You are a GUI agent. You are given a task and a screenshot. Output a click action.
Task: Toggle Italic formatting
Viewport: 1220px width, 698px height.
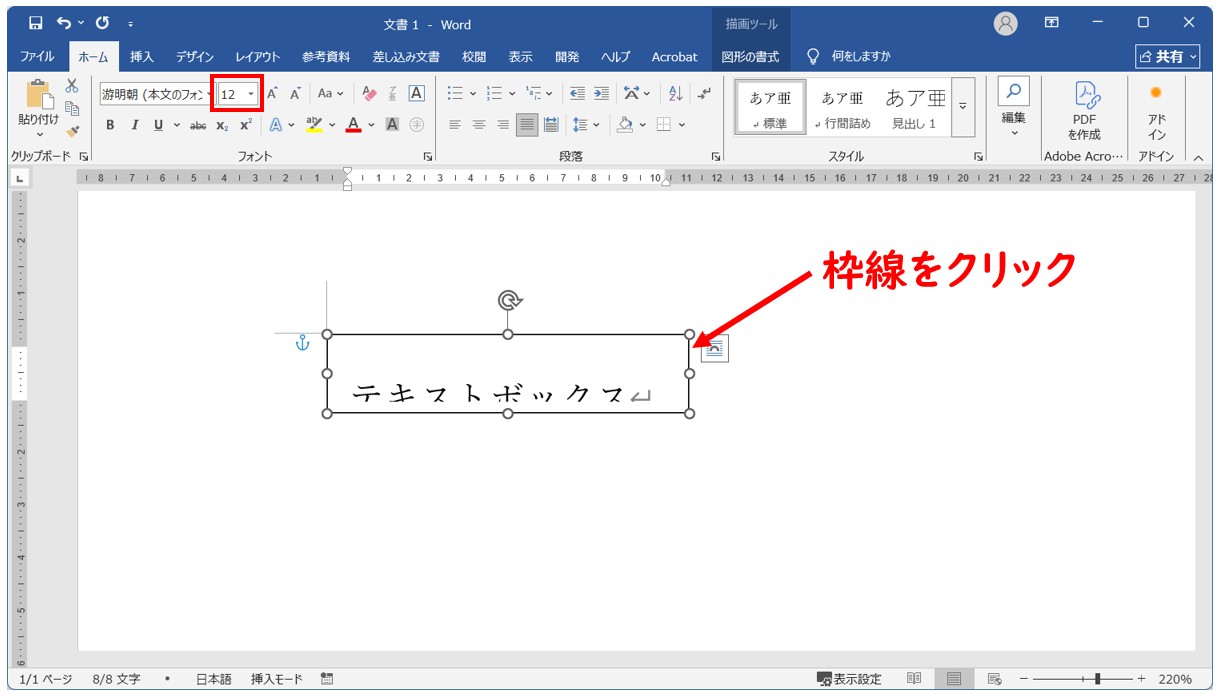[134, 125]
